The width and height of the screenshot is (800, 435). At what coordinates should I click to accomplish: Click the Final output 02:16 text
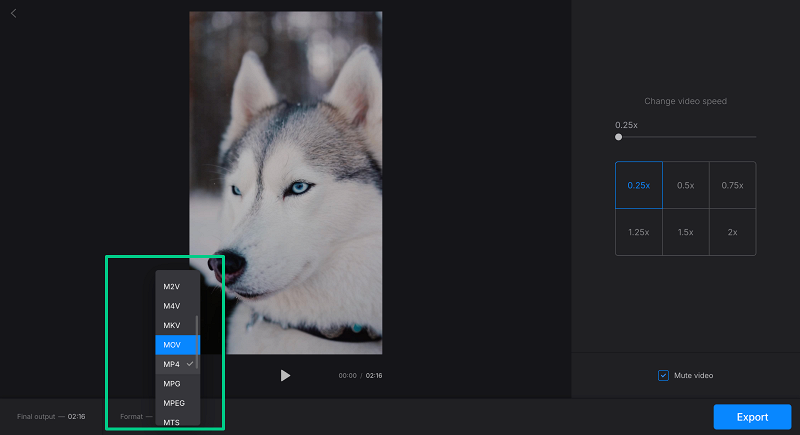coord(51,417)
